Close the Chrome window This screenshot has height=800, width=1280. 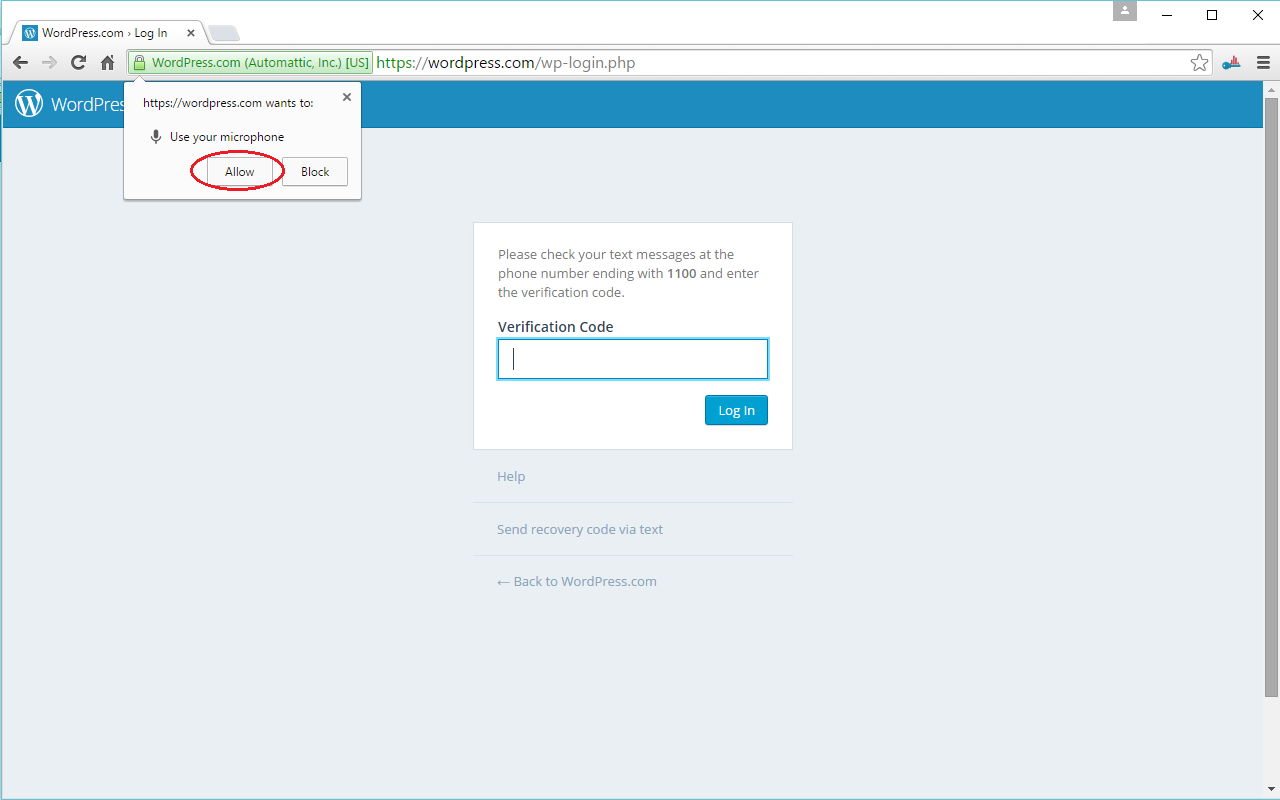click(x=1258, y=15)
